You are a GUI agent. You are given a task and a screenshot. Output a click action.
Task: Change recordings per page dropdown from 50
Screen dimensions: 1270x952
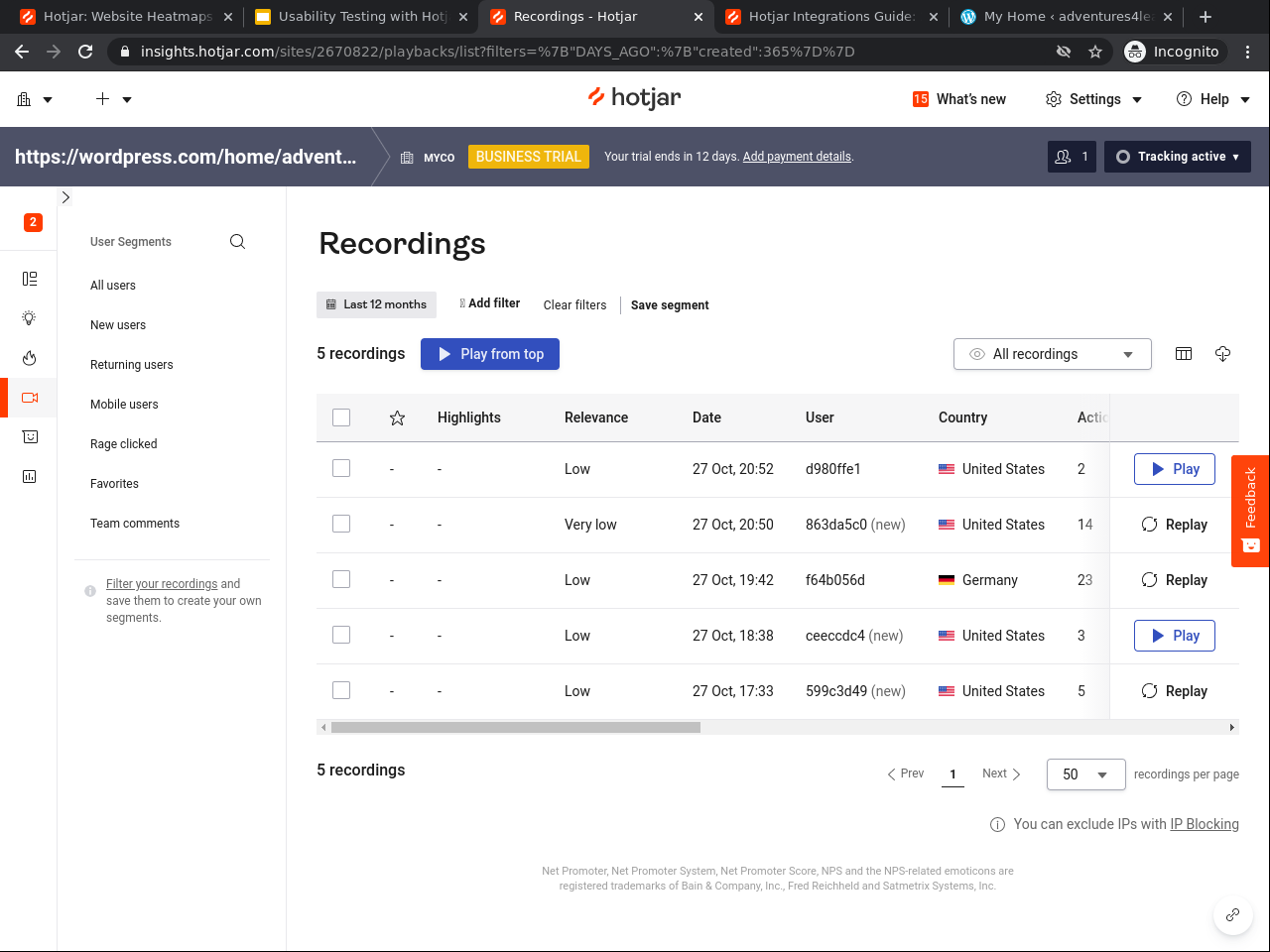point(1085,774)
